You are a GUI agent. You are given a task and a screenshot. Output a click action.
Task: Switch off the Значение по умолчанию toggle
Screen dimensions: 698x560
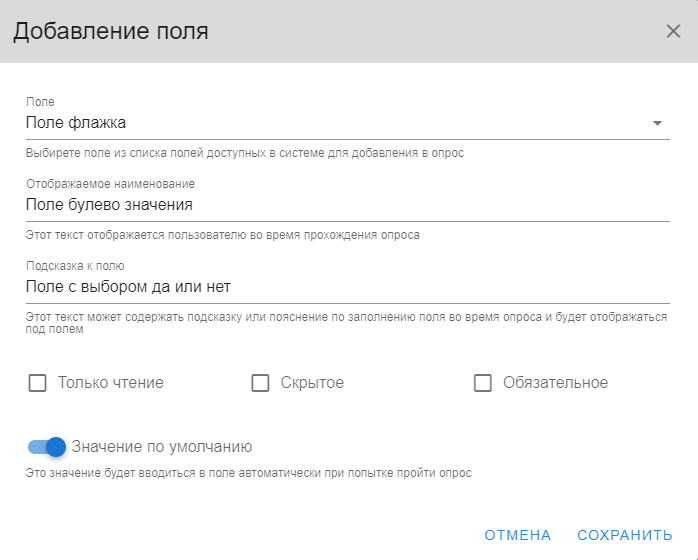click(x=47, y=447)
